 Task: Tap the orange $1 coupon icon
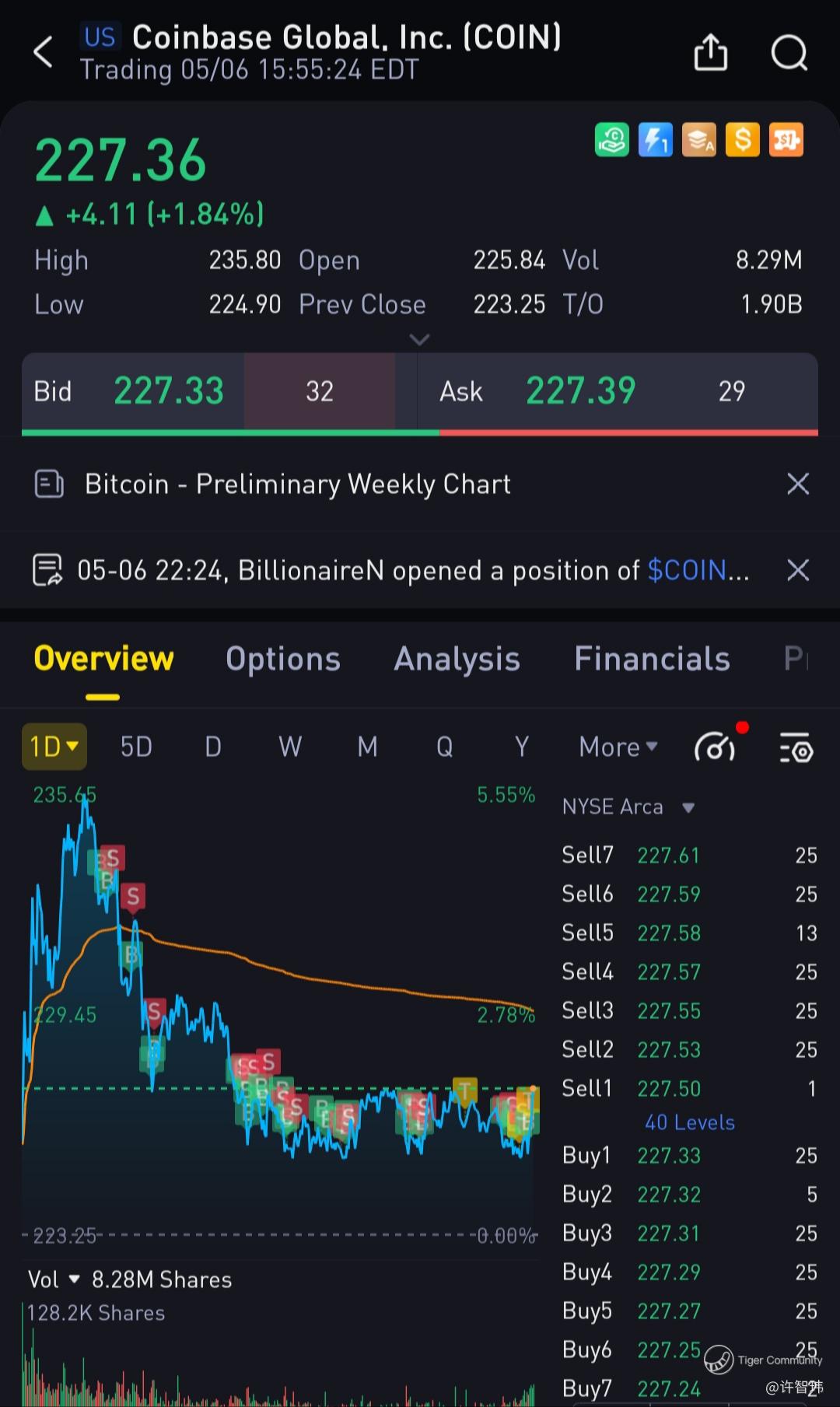tap(786, 140)
